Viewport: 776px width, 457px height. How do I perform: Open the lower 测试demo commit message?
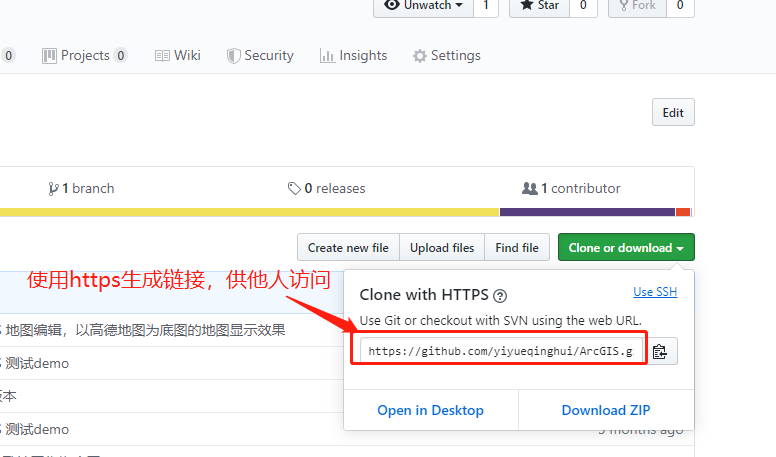(x=37, y=429)
